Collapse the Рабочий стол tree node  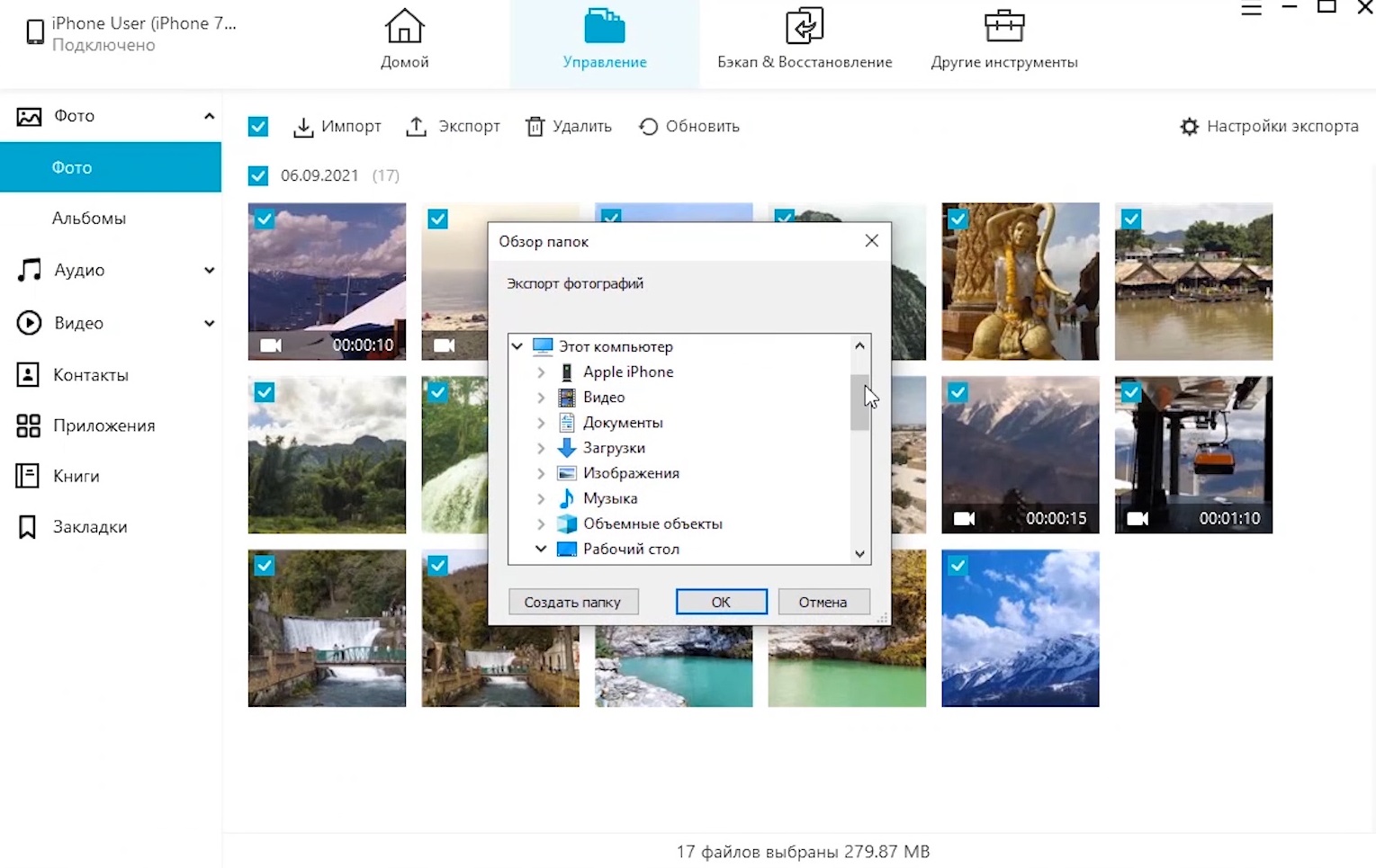tap(541, 549)
